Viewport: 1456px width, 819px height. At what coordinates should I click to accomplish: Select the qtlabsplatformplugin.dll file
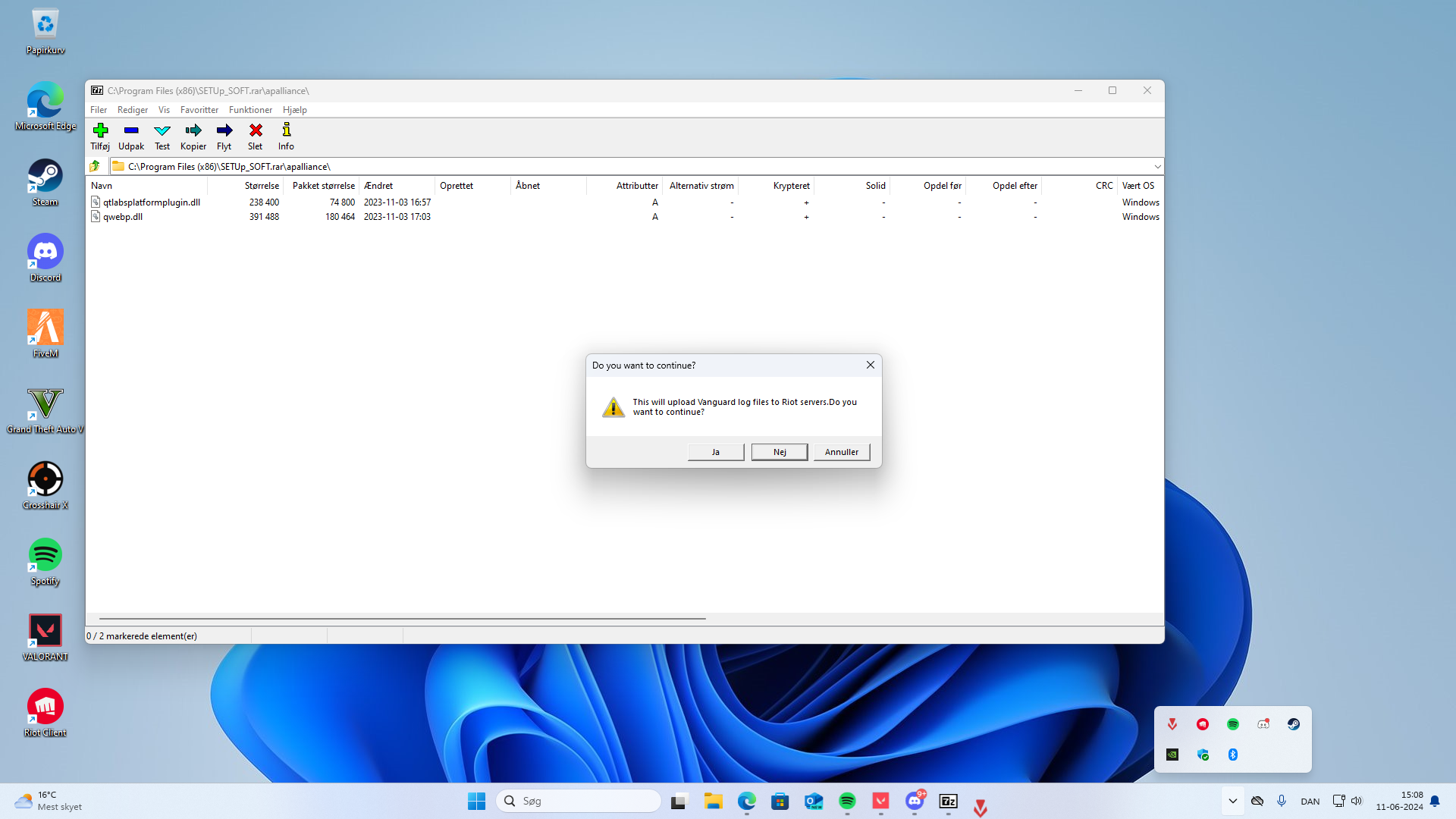coord(152,202)
